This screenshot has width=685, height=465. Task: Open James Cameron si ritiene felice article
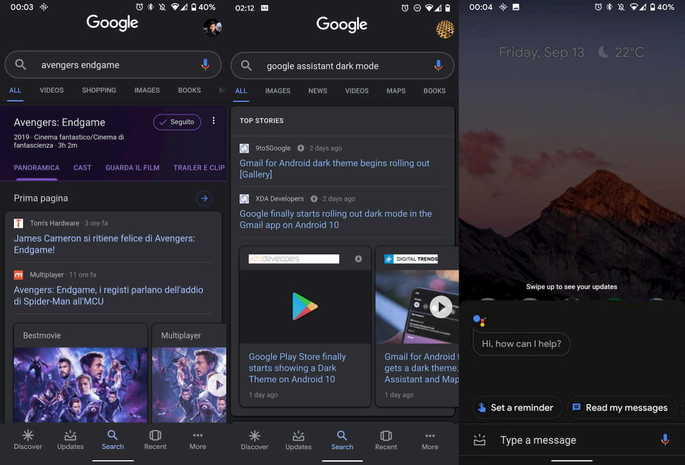[x=104, y=244]
